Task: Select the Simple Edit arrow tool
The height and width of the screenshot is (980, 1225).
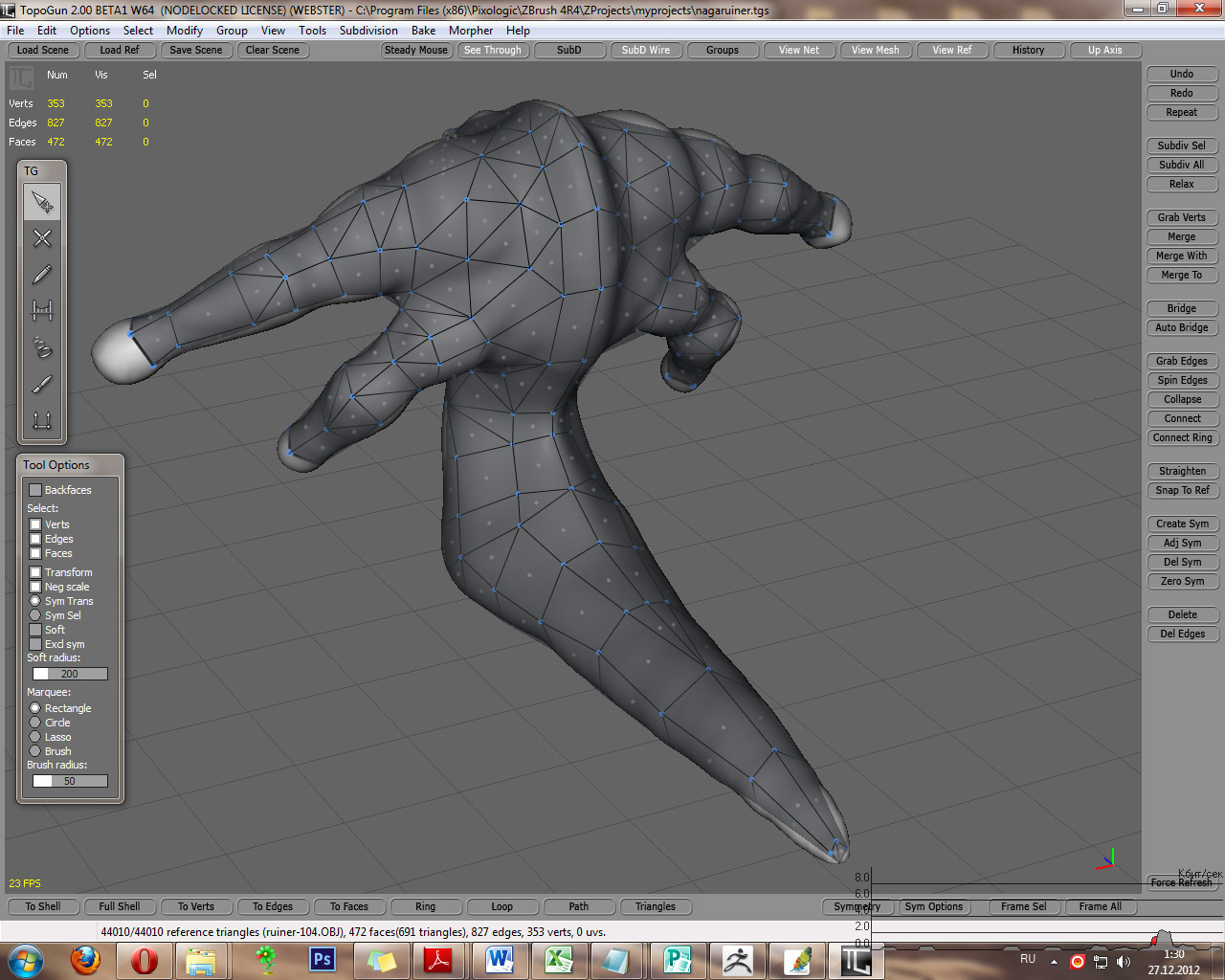Action: [42, 202]
